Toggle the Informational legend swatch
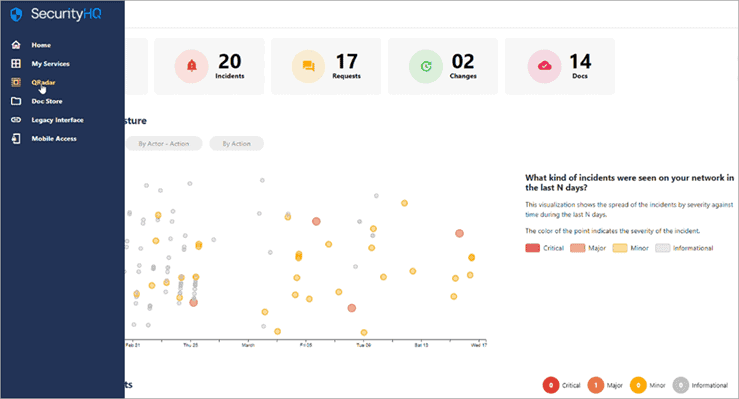 coord(662,248)
